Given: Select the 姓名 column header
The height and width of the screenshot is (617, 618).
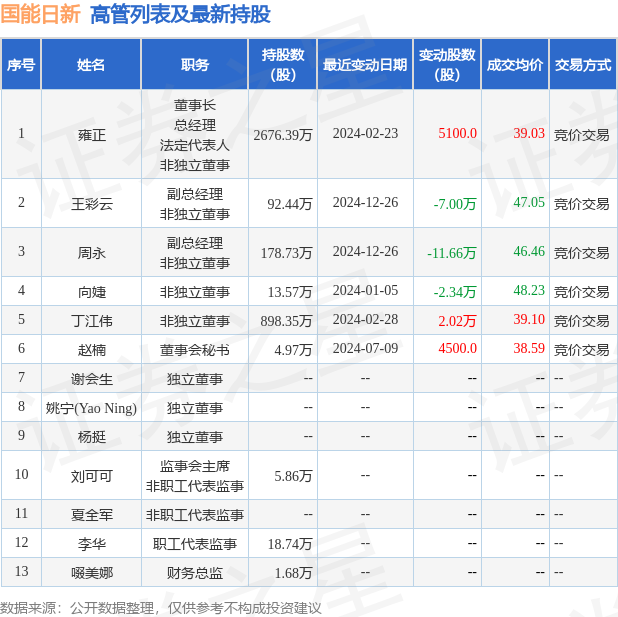Looking at the screenshot, I should tap(91, 65).
